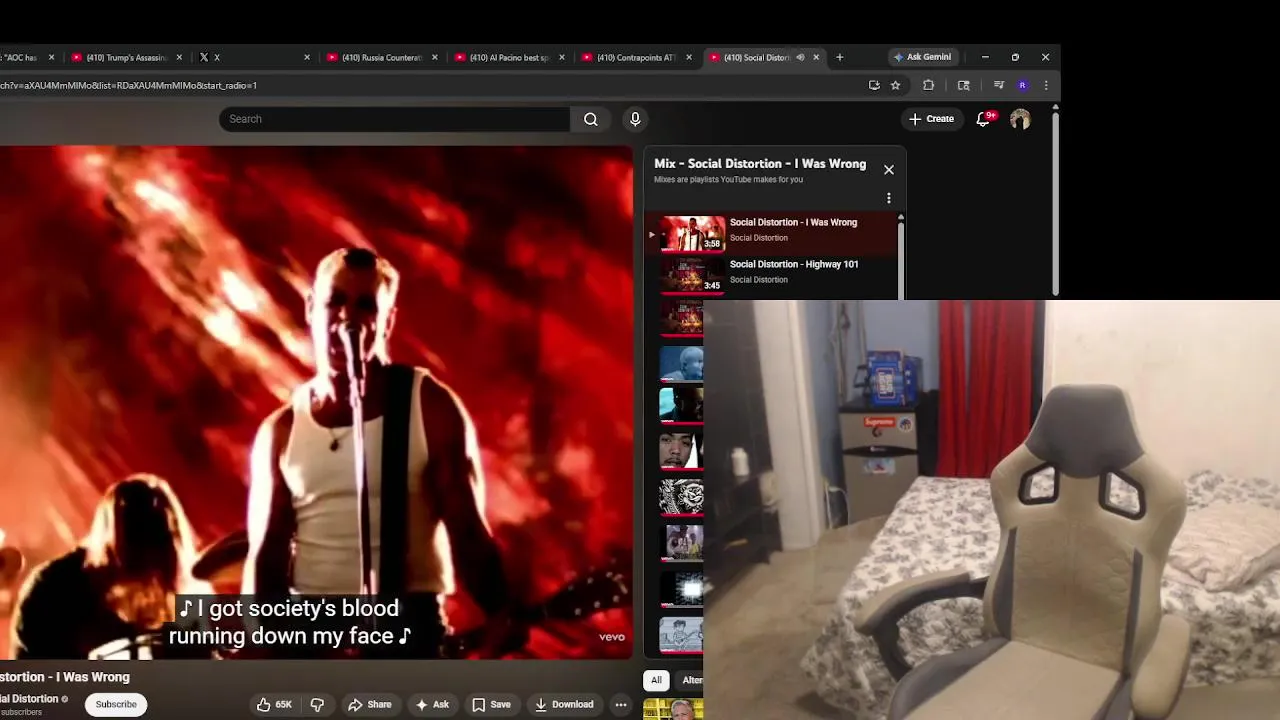The width and height of the screenshot is (1280, 720).
Task: Click the Ask Gemini button
Action: [922, 57]
